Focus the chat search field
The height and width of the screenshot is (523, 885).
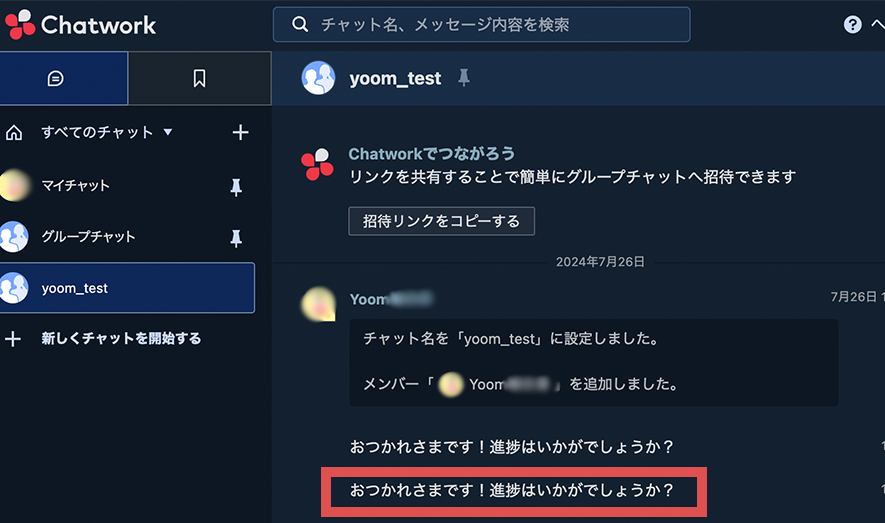coord(481,24)
